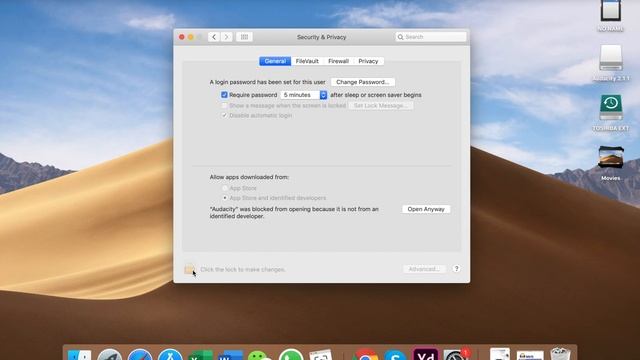Click the 'Allow apps downloaded from:' label
The height and width of the screenshot is (360, 640).
click(x=249, y=177)
